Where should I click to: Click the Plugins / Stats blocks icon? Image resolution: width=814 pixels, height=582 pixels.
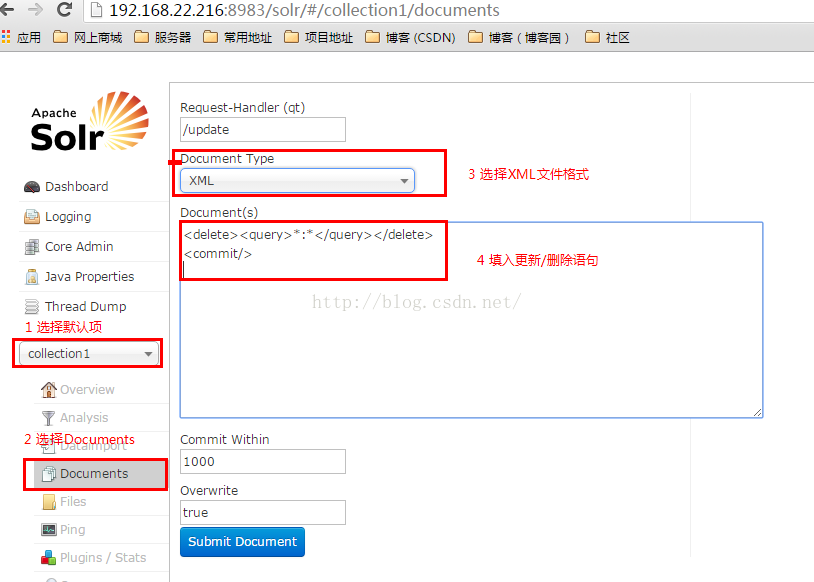pyautogui.click(x=48, y=558)
